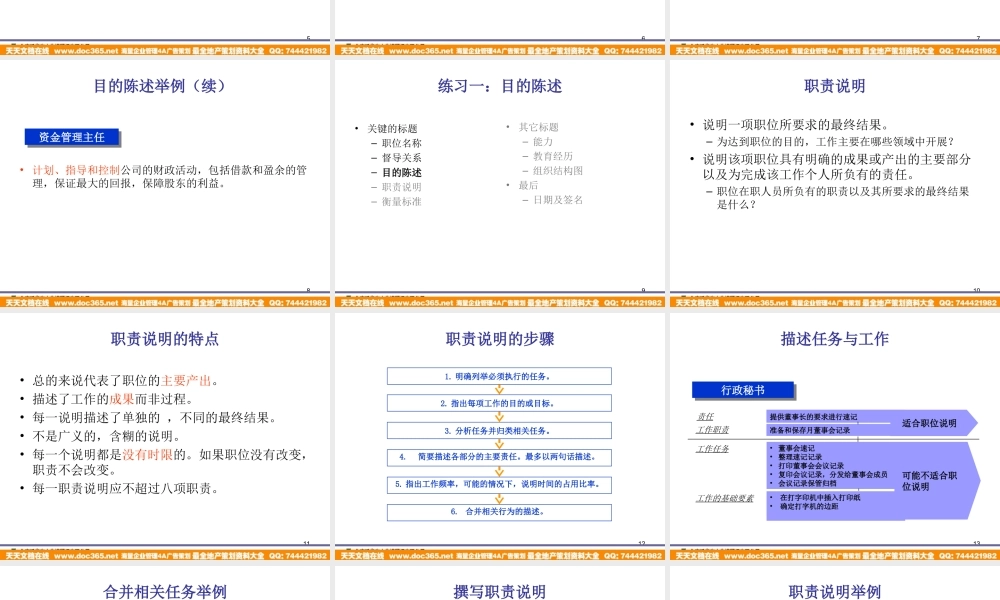Click the 可能不适合职位说明 arrow label
Image resolution: width=1000 pixels, height=600 pixels.
pos(929,481)
